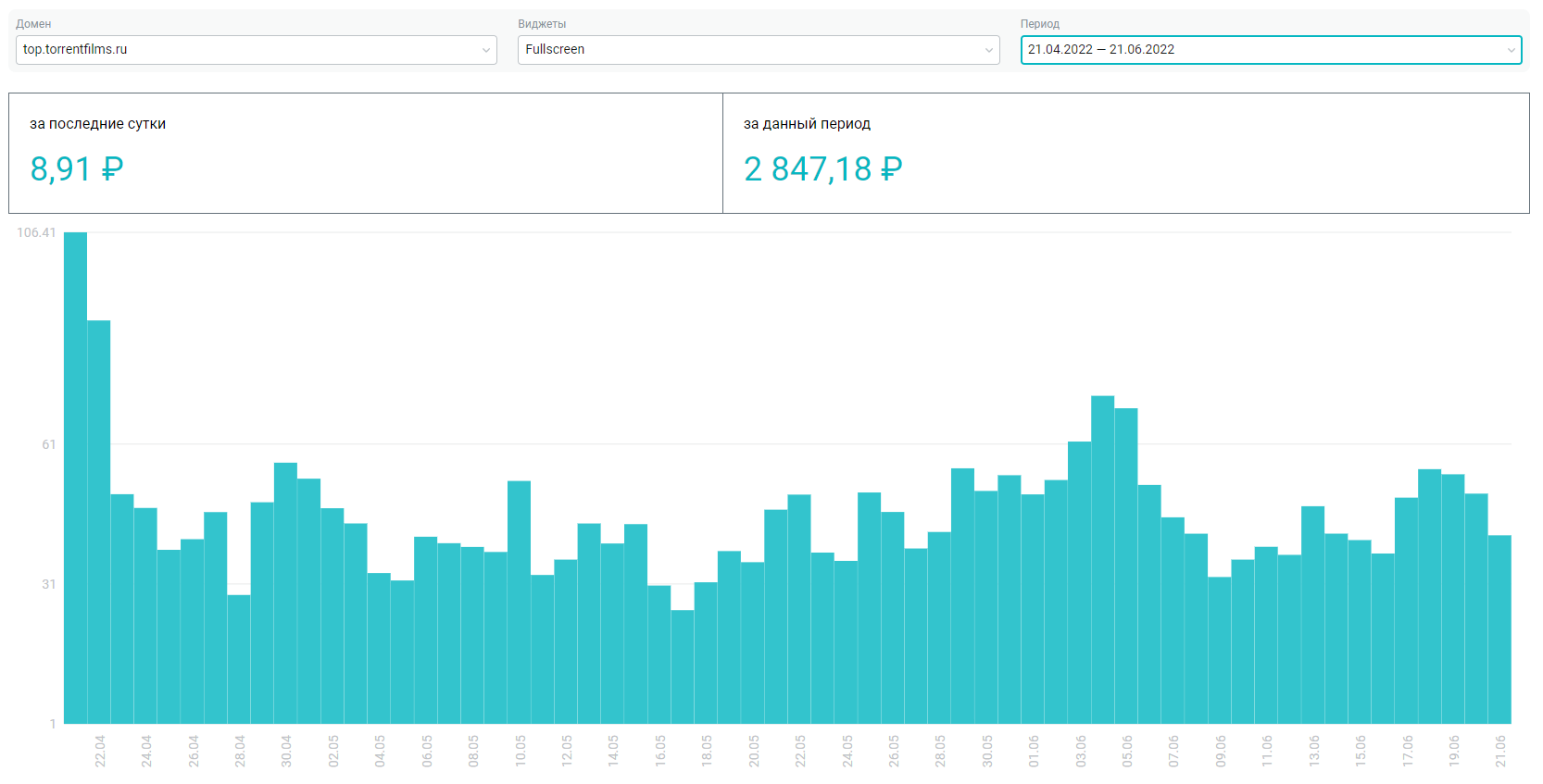Click the 8,91 ₽ last-day earnings value
Viewport: 1543px width, 784px height.
[x=76, y=169]
